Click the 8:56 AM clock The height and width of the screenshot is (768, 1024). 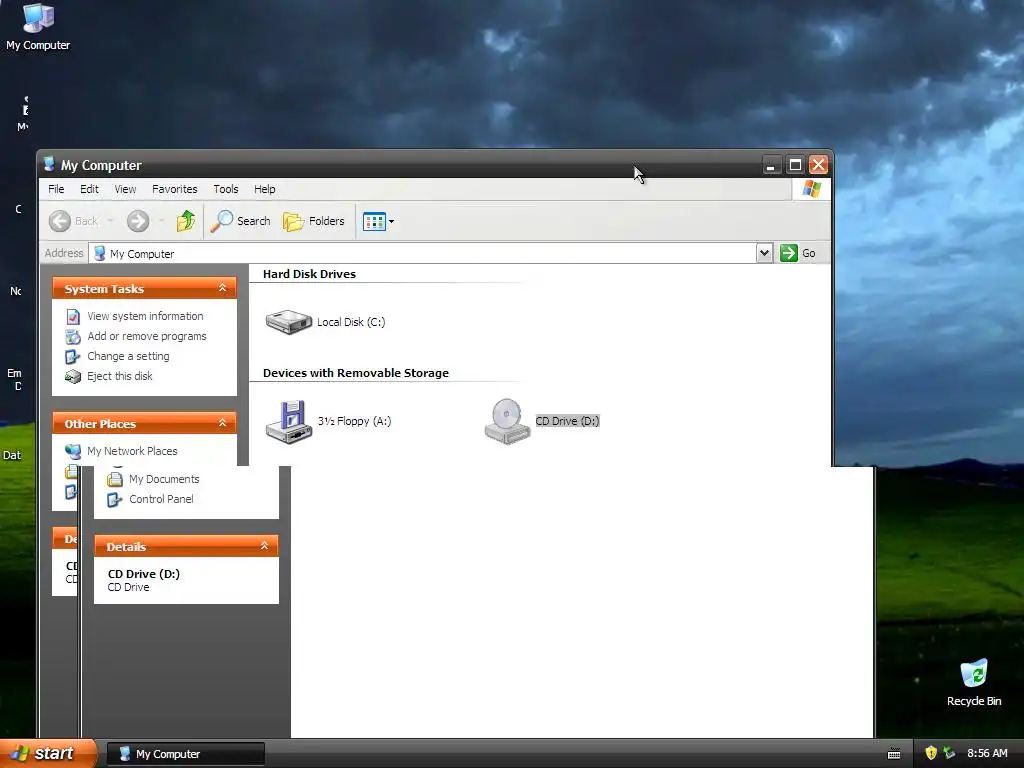(987, 753)
